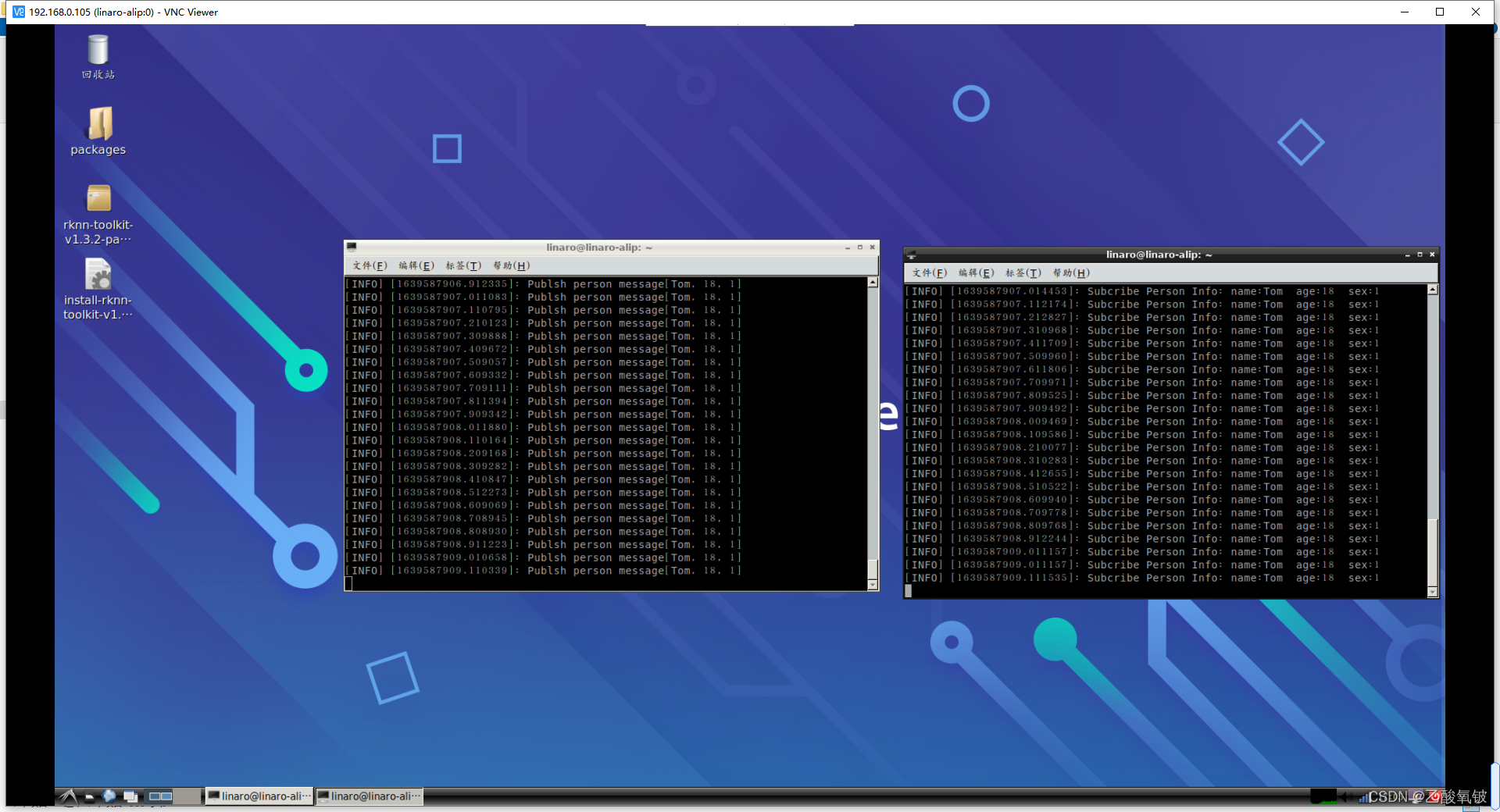
Task: Open the left terminal's window menu icon
Action: point(352,248)
